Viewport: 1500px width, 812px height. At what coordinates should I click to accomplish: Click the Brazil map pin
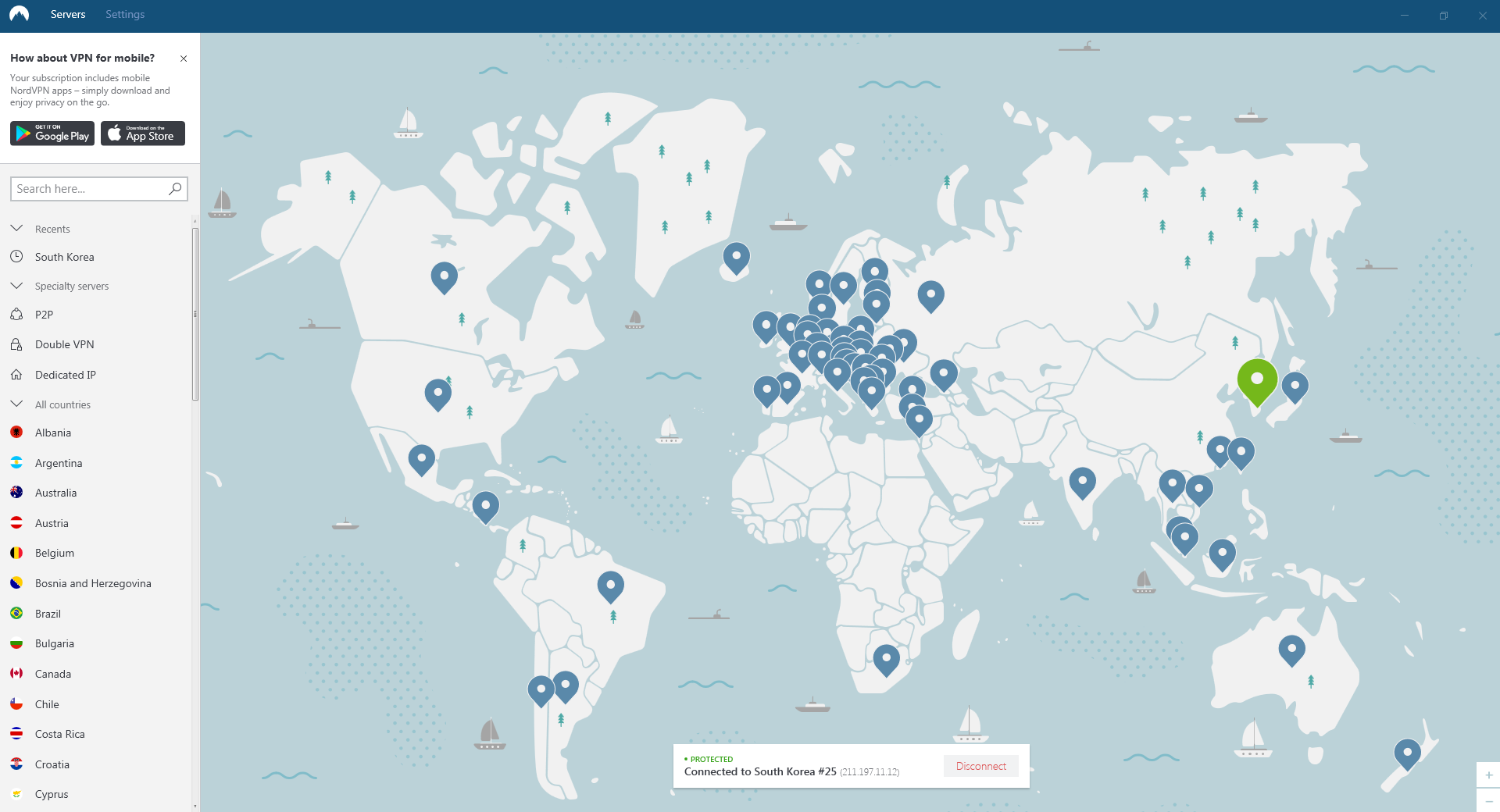coord(610,587)
